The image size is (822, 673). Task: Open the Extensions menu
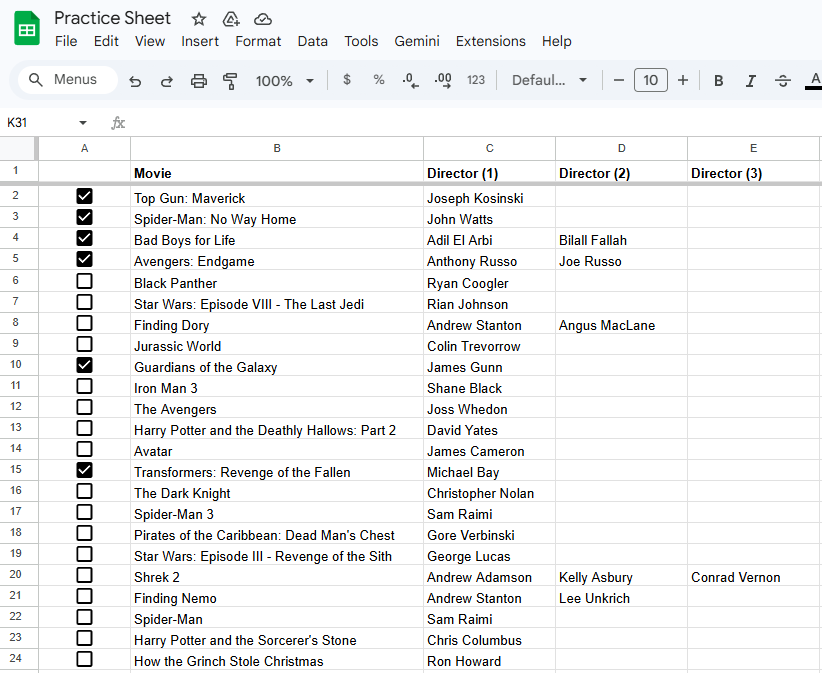[x=491, y=41]
